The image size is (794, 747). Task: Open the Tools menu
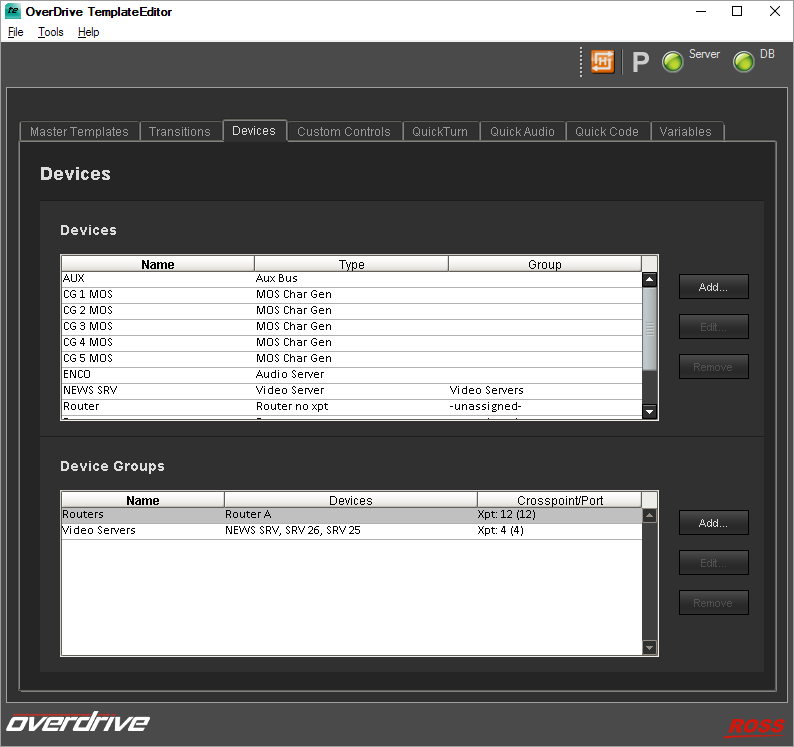[50, 32]
